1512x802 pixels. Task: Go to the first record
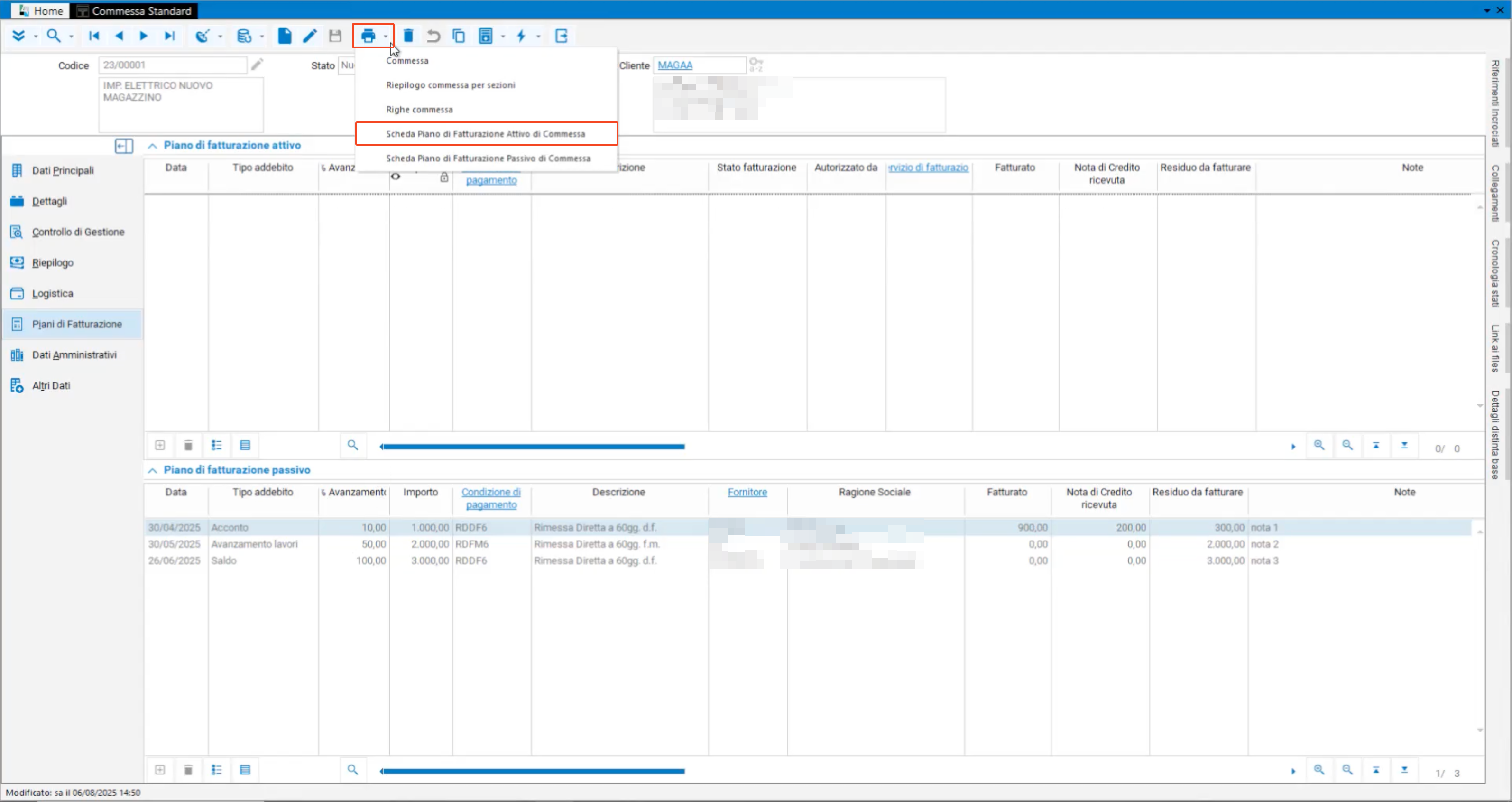94,36
